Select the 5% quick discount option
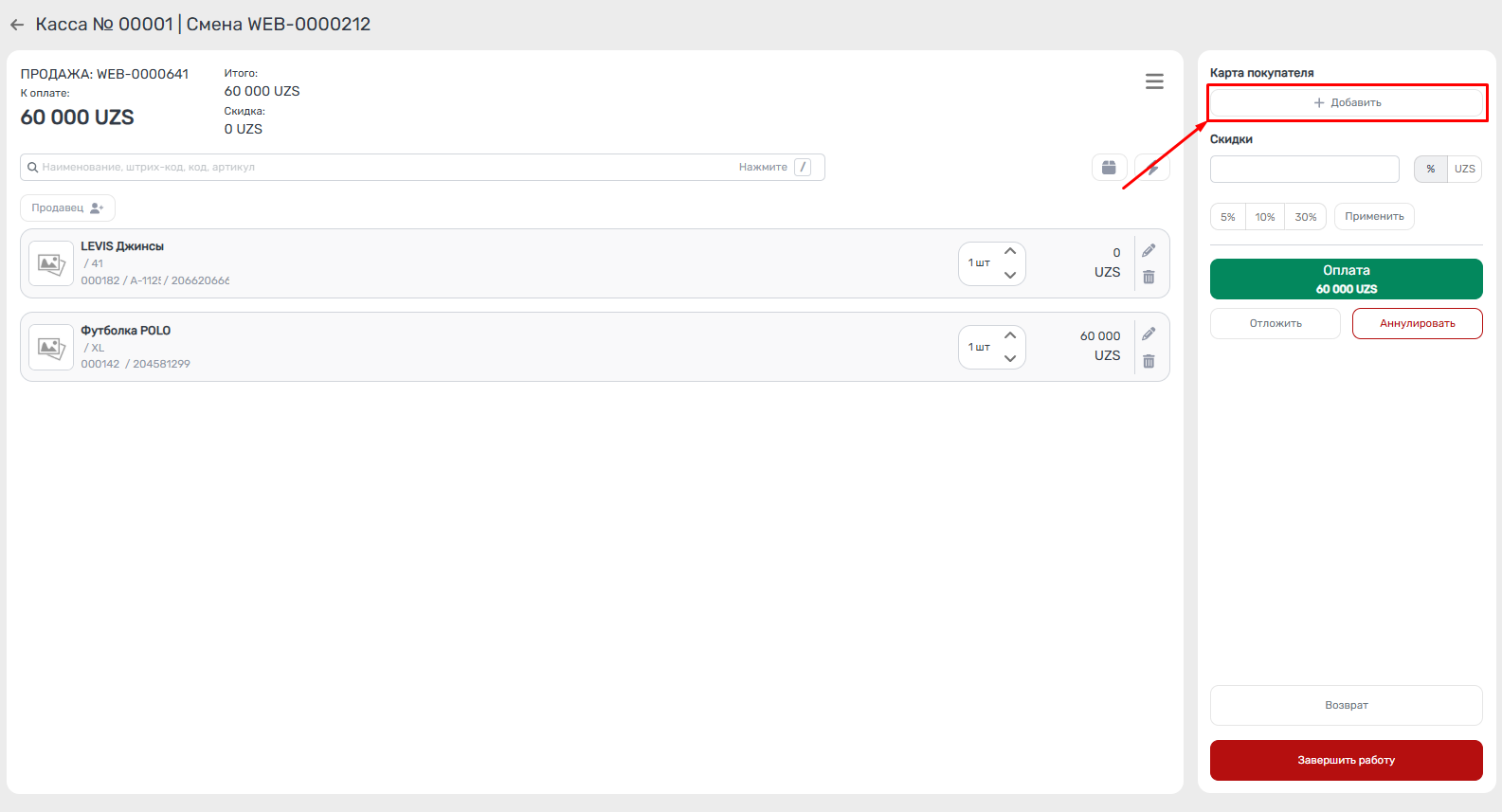 (1228, 217)
